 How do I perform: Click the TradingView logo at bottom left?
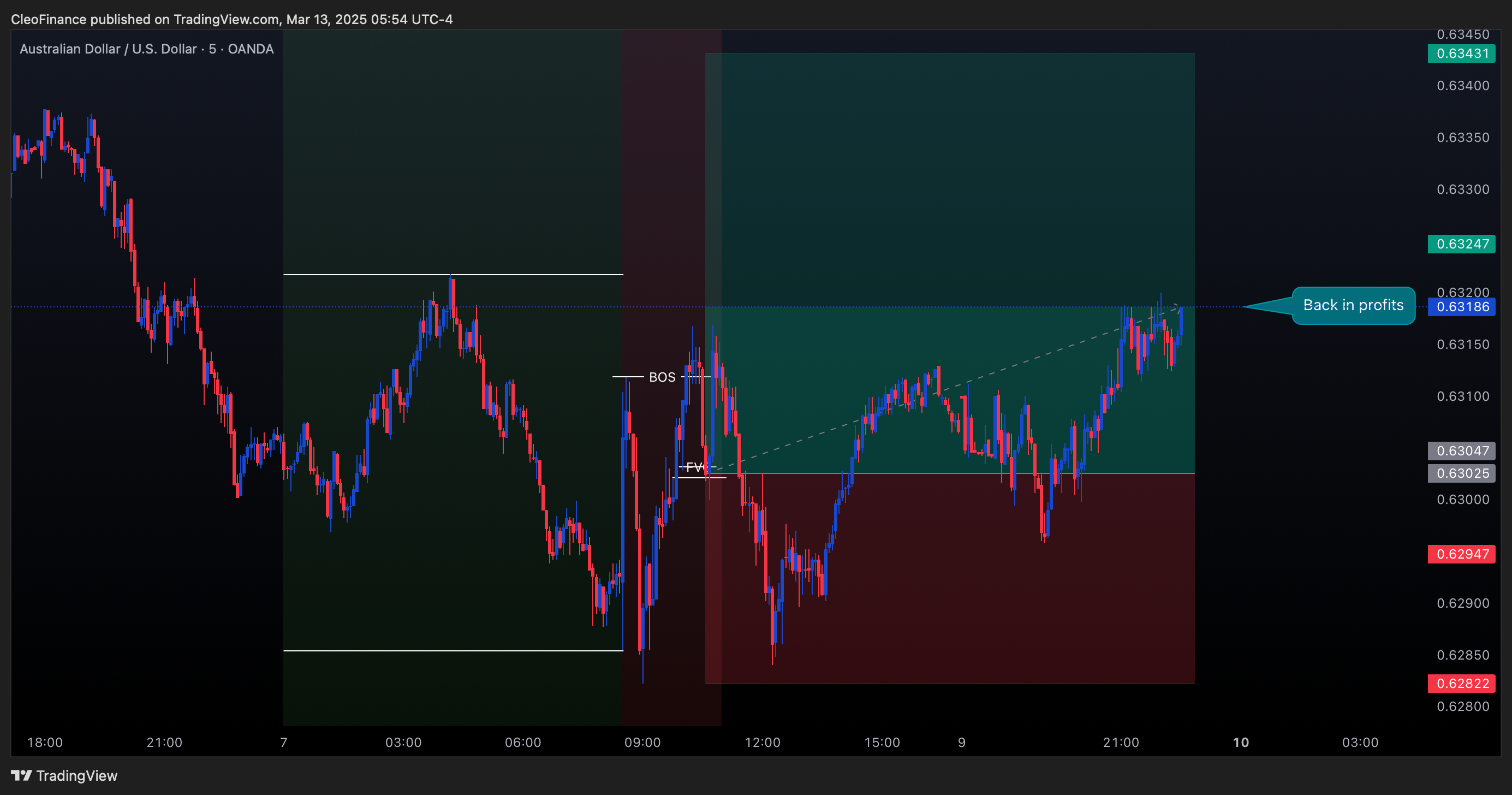[x=64, y=776]
